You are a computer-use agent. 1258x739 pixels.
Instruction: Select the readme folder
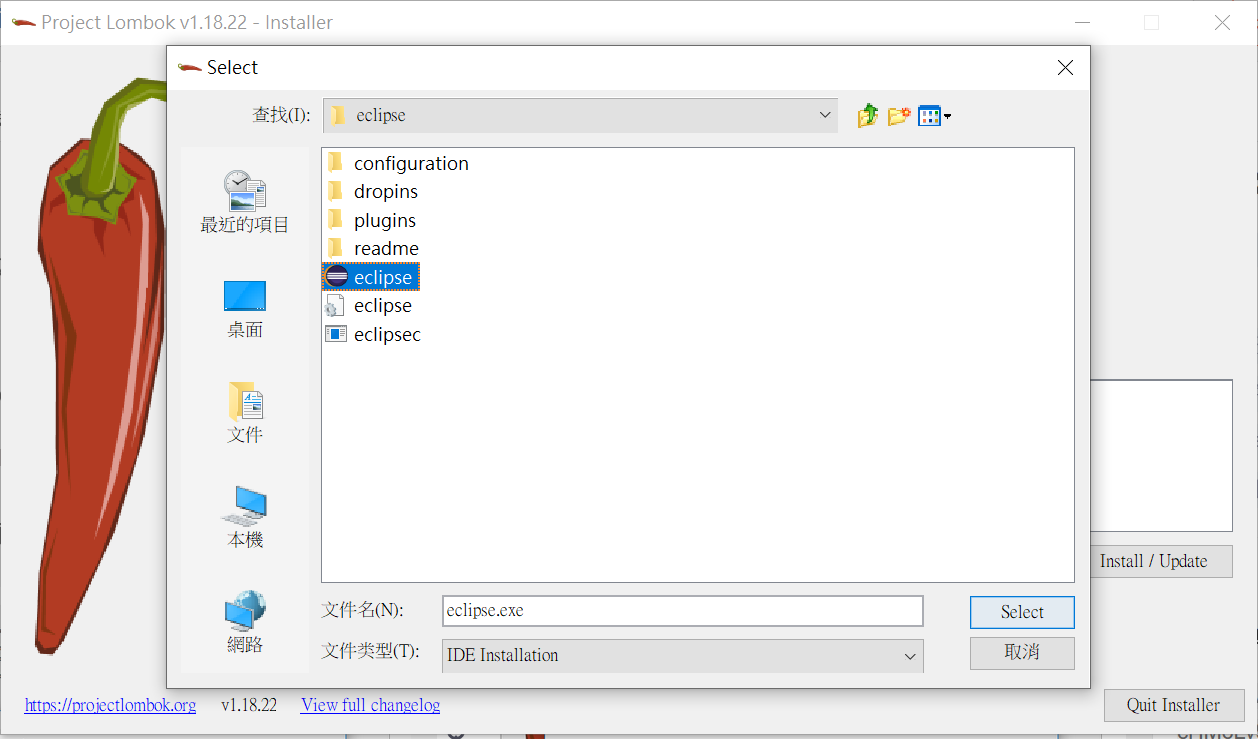tap(372, 248)
